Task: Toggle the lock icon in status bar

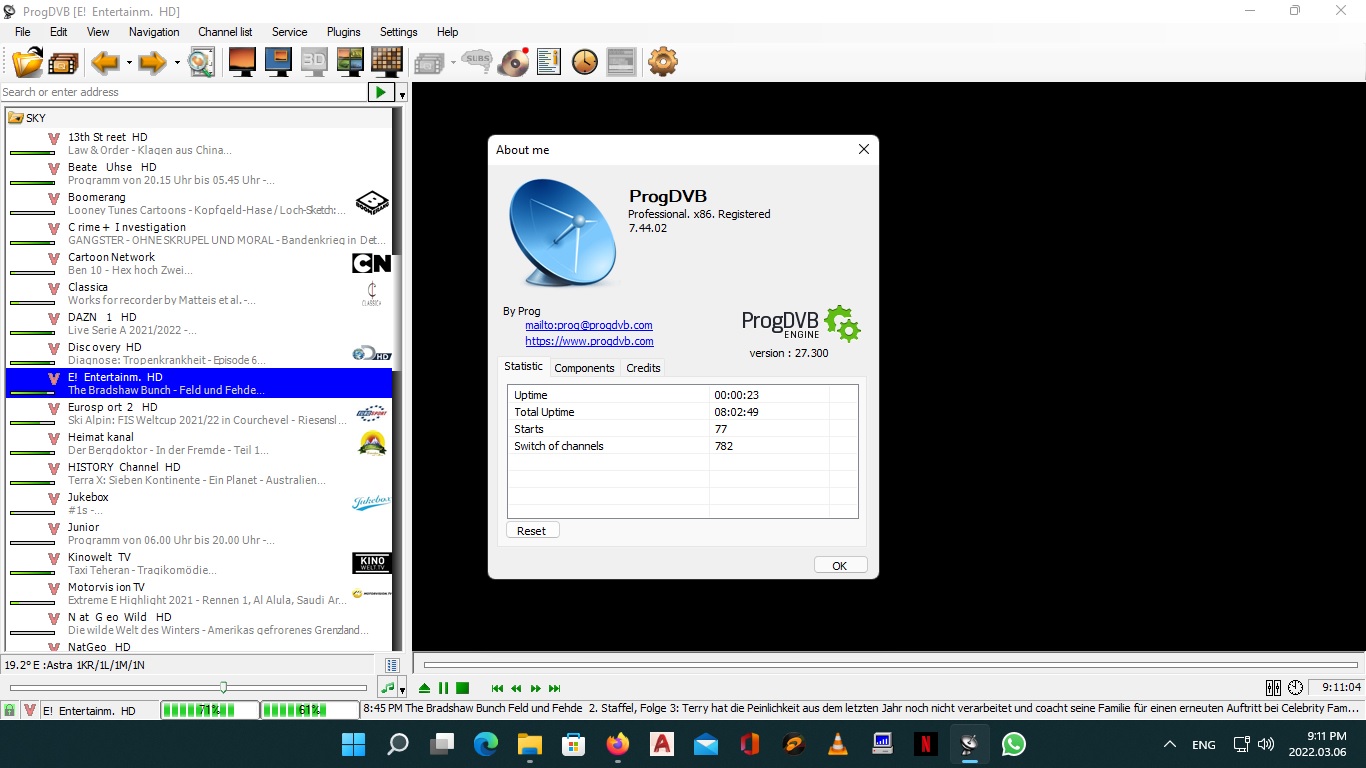Action: pos(9,711)
